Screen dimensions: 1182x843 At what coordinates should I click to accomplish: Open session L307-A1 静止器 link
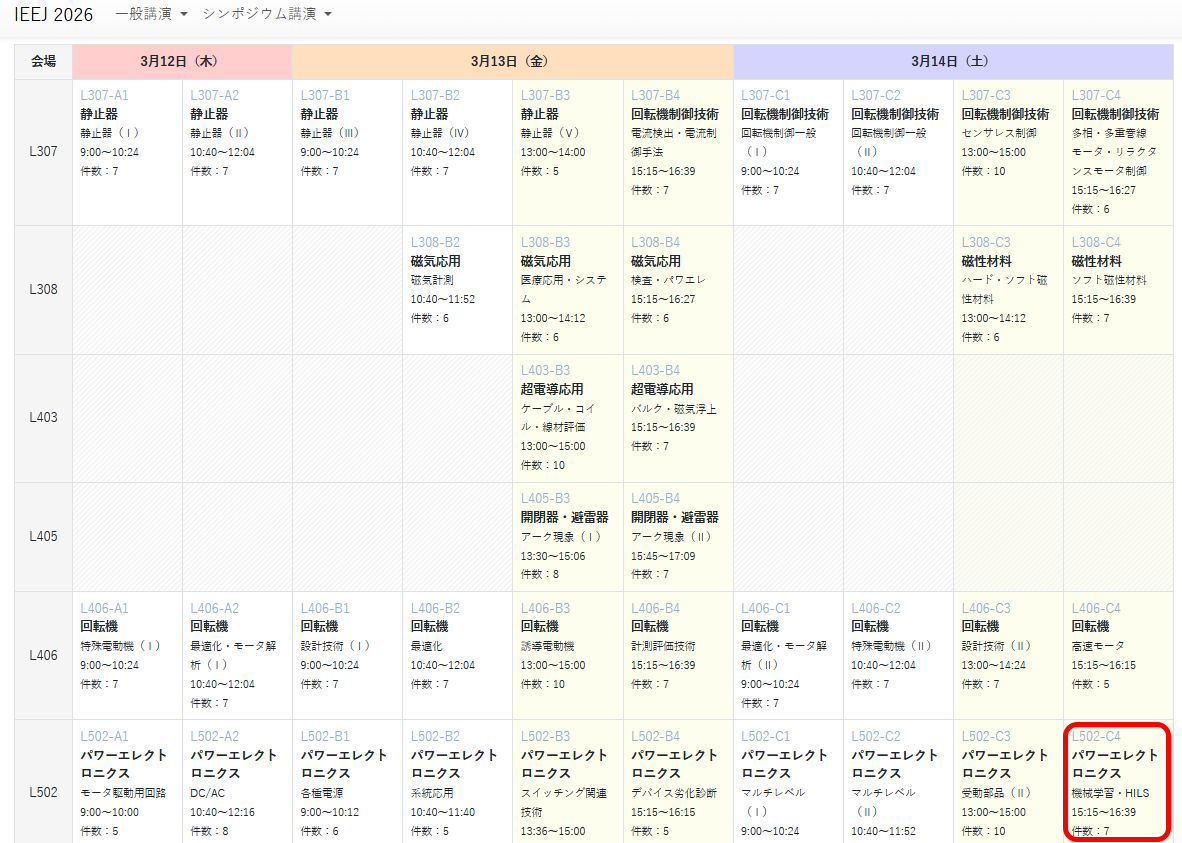[104, 96]
